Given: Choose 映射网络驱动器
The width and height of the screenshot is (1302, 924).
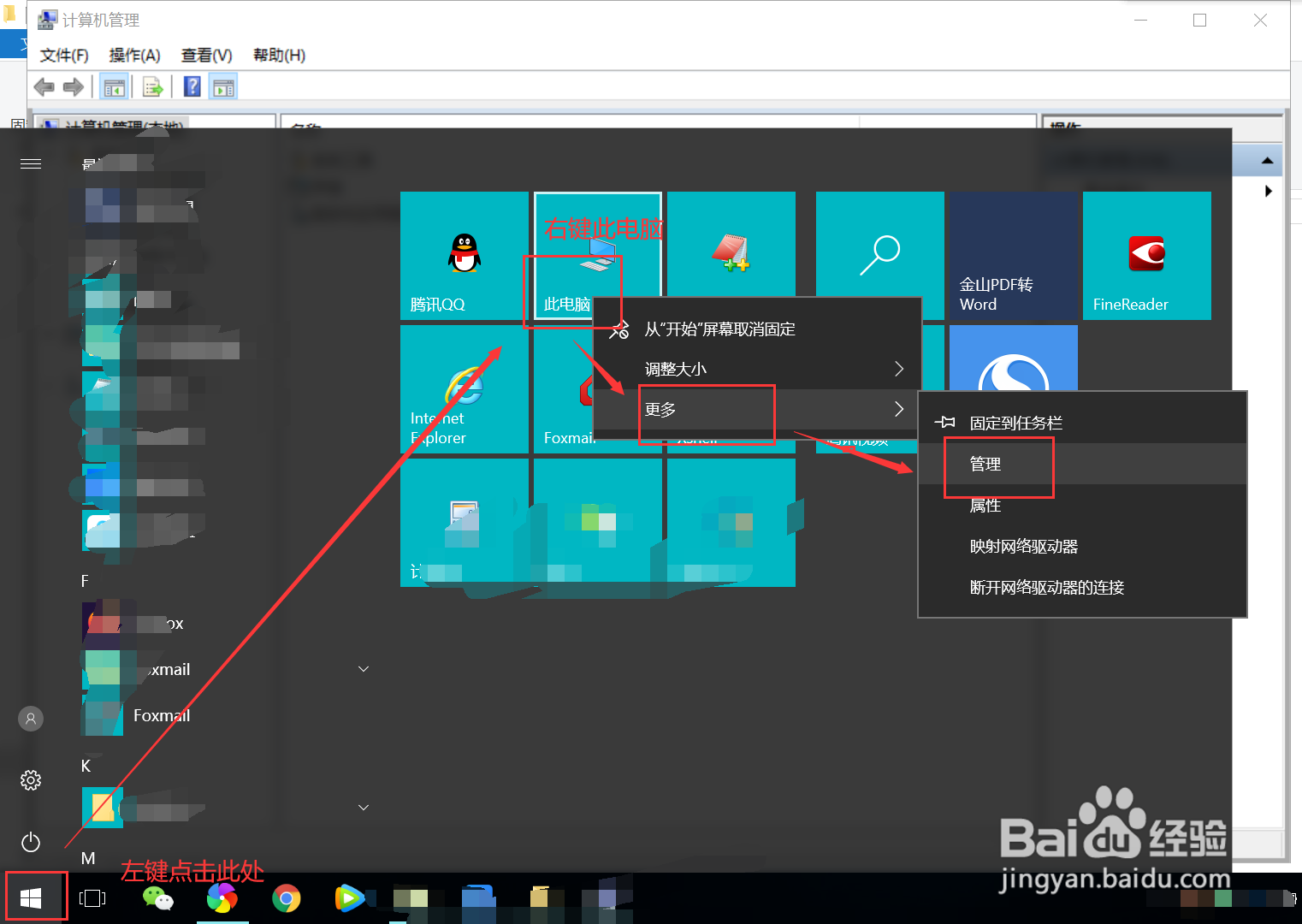Looking at the screenshot, I should coord(1082,547).
